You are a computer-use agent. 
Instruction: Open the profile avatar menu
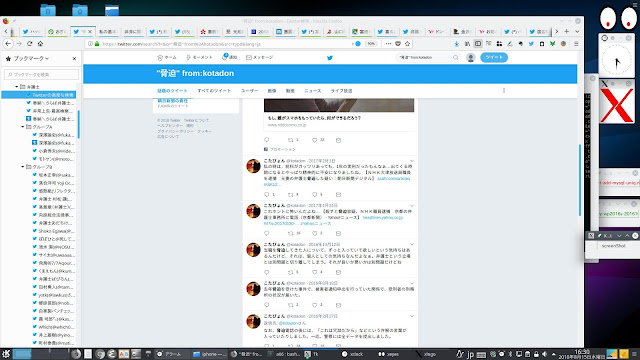point(471,58)
